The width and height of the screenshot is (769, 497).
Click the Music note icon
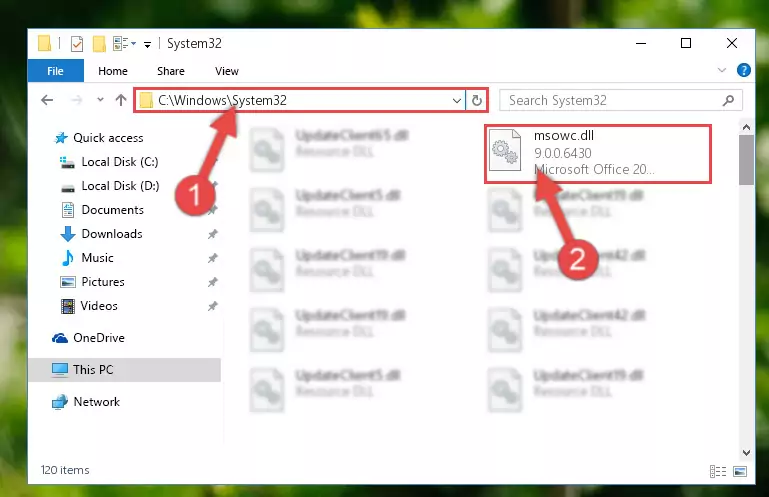pyautogui.click(x=68, y=258)
